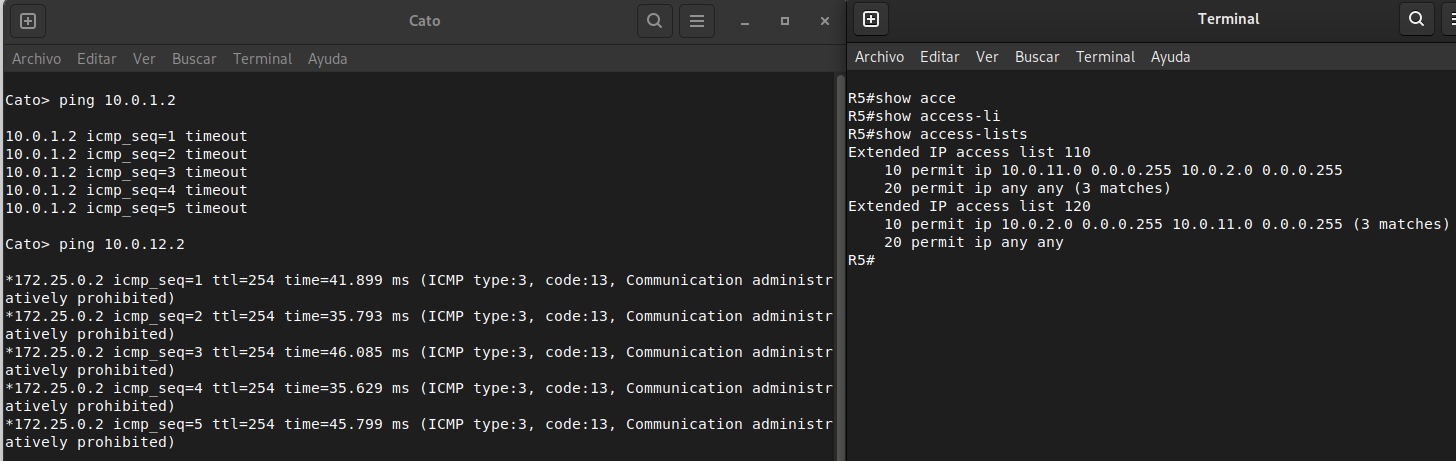Image resolution: width=1456 pixels, height=461 pixels.
Task: Minimize the Cato window
Action: (745, 21)
